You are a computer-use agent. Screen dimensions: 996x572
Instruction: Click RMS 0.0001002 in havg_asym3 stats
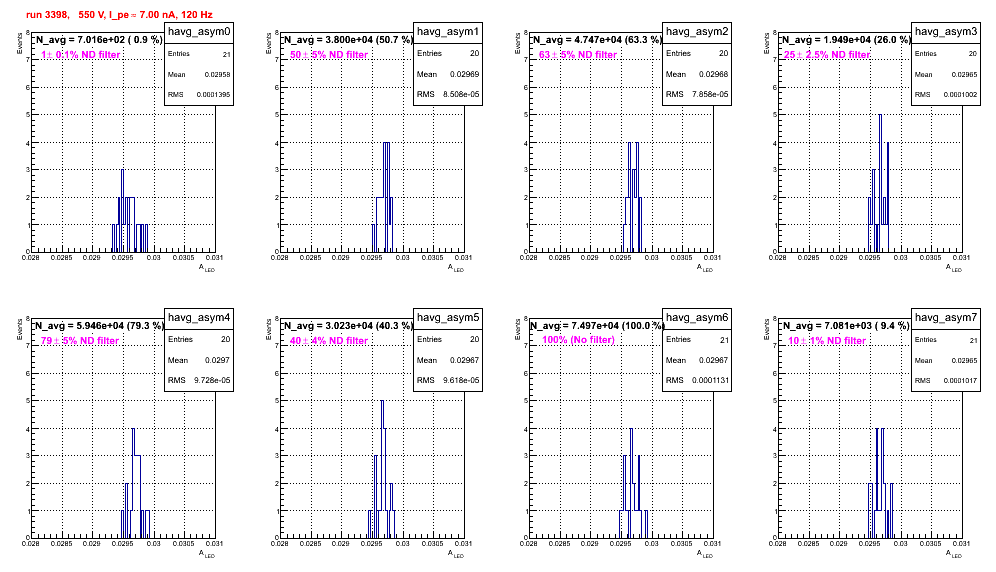tap(946, 95)
